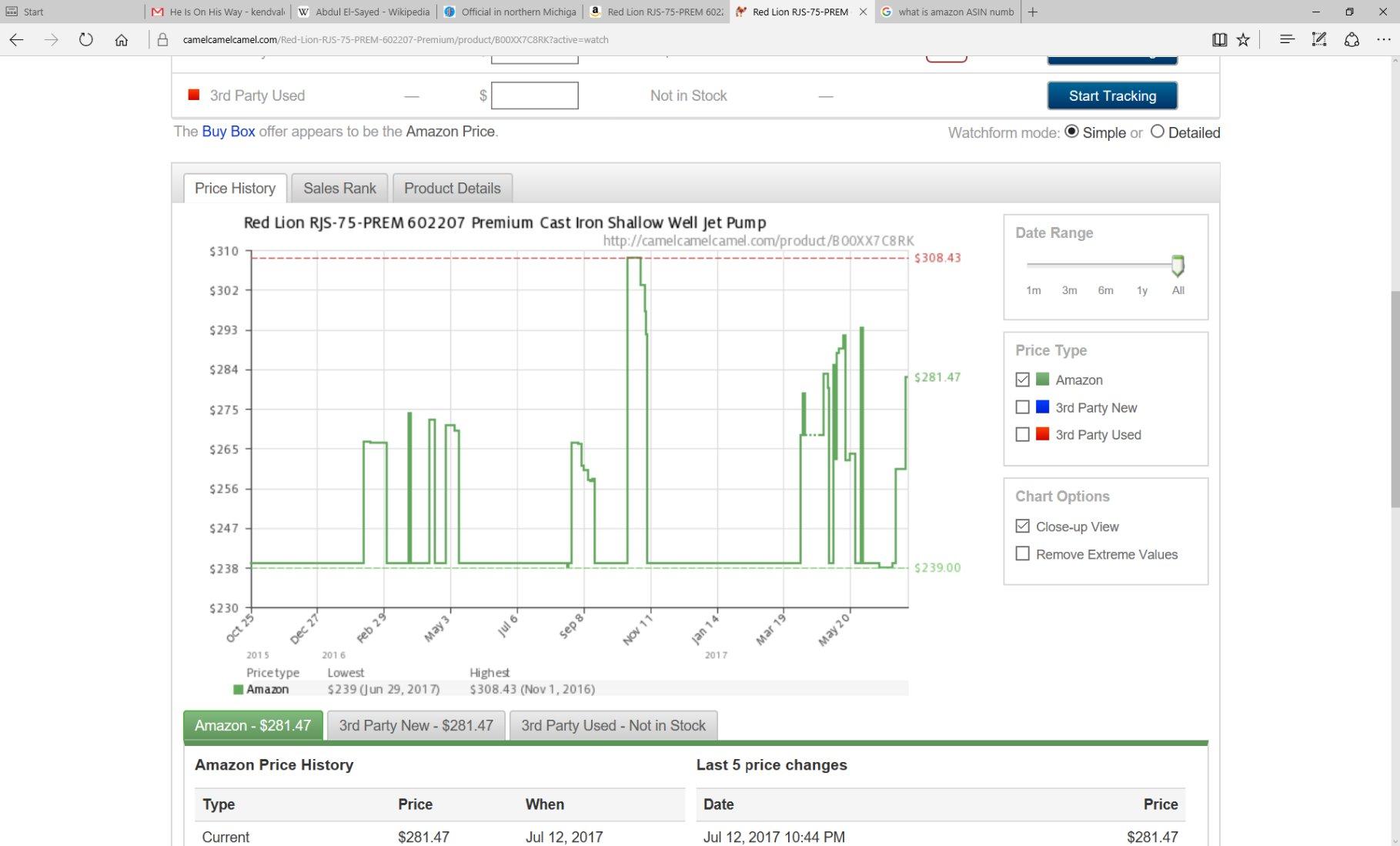
Task: Switch to the Gmail He Is On His Way tab
Action: pos(219,12)
